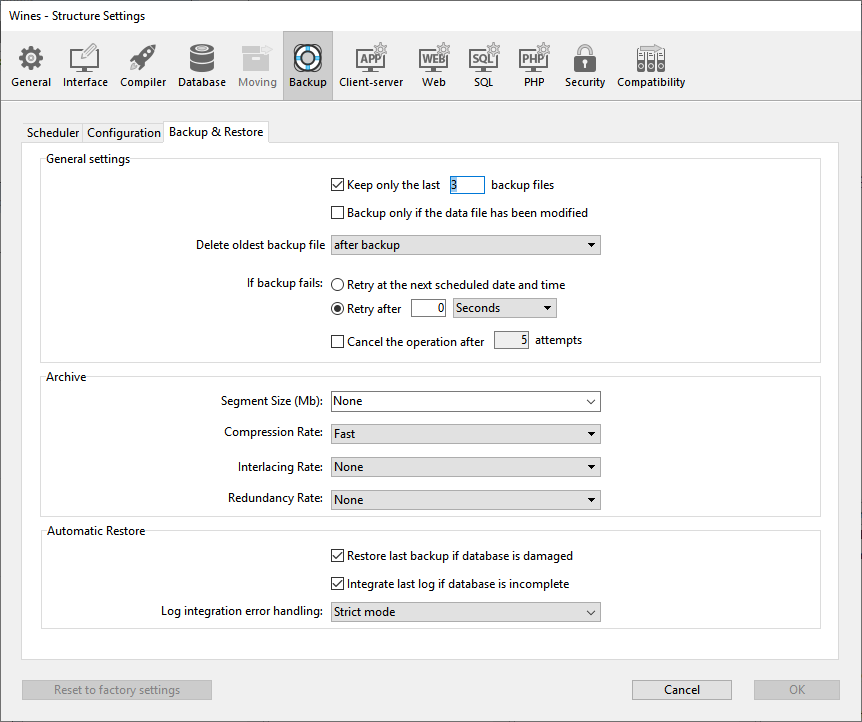The height and width of the screenshot is (722, 862).
Task: Expand Delete oldest backup file dropdown
Action: tap(465, 245)
